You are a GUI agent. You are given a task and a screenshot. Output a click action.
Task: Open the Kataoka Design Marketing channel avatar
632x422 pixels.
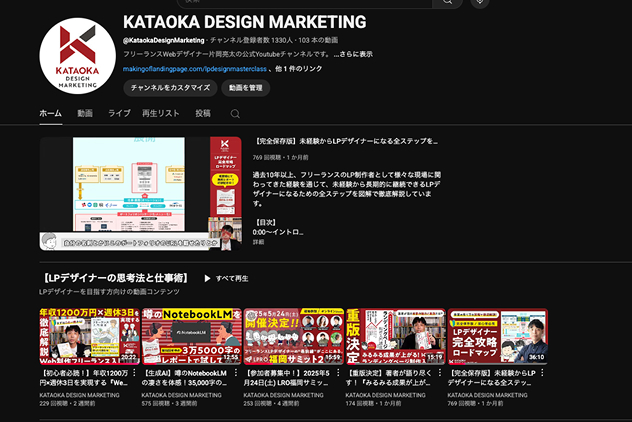coord(78,56)
